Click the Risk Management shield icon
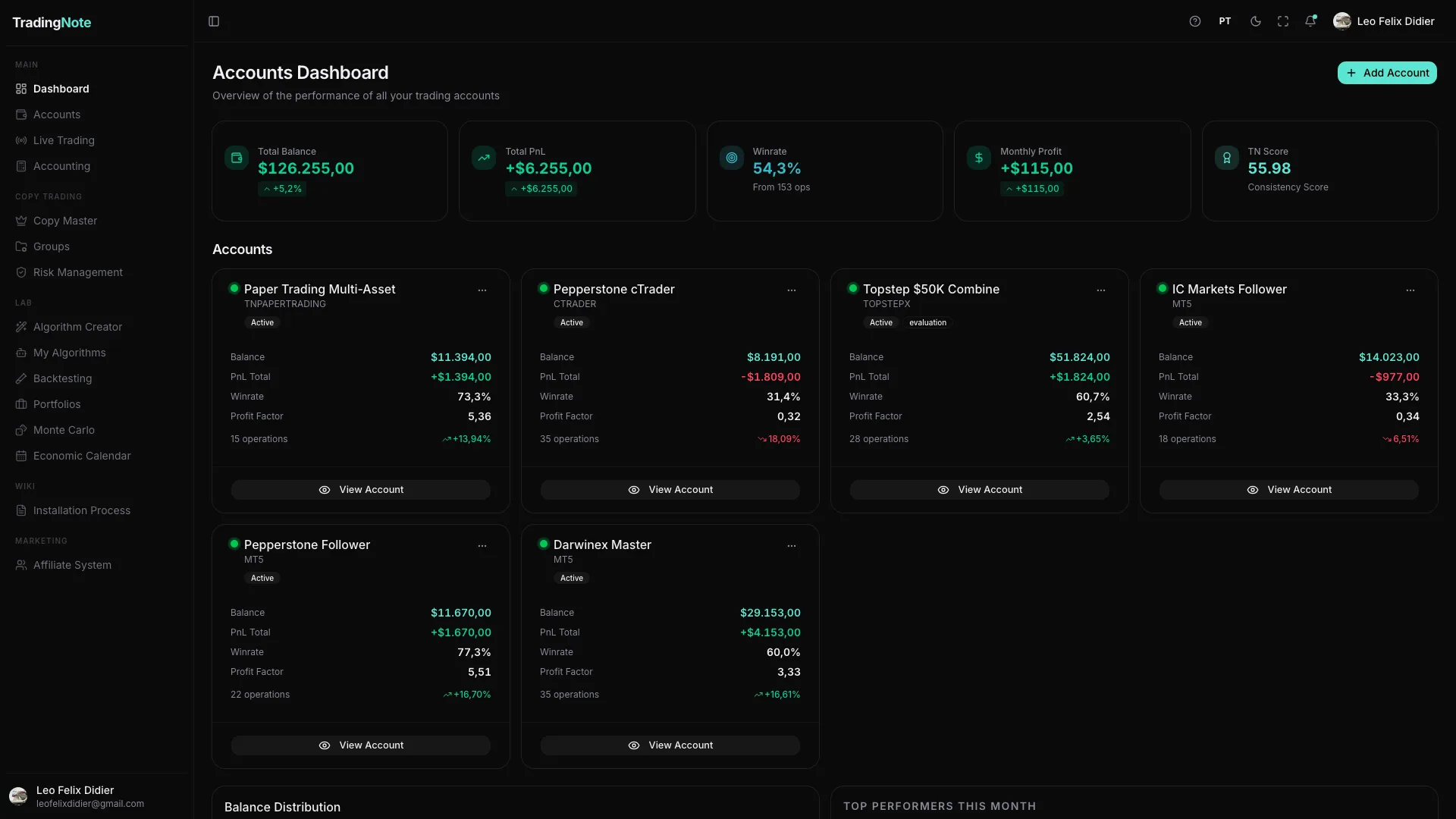 (x=21, y=272)
